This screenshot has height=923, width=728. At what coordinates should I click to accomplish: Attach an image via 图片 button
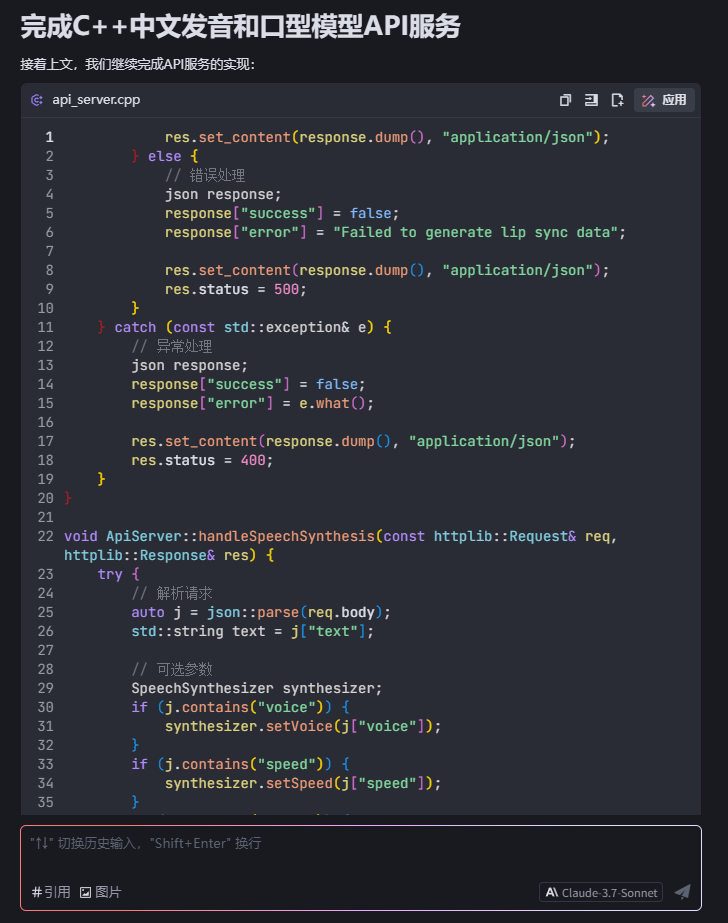pyautogui.click(x=101, y=892)
